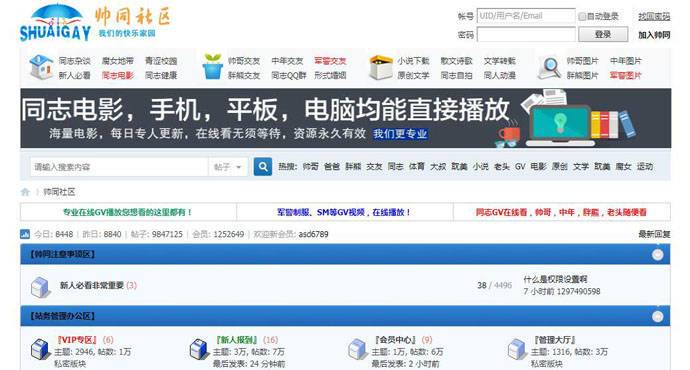Open the red VIP专区 forum
690x370 pixels.
77,340
